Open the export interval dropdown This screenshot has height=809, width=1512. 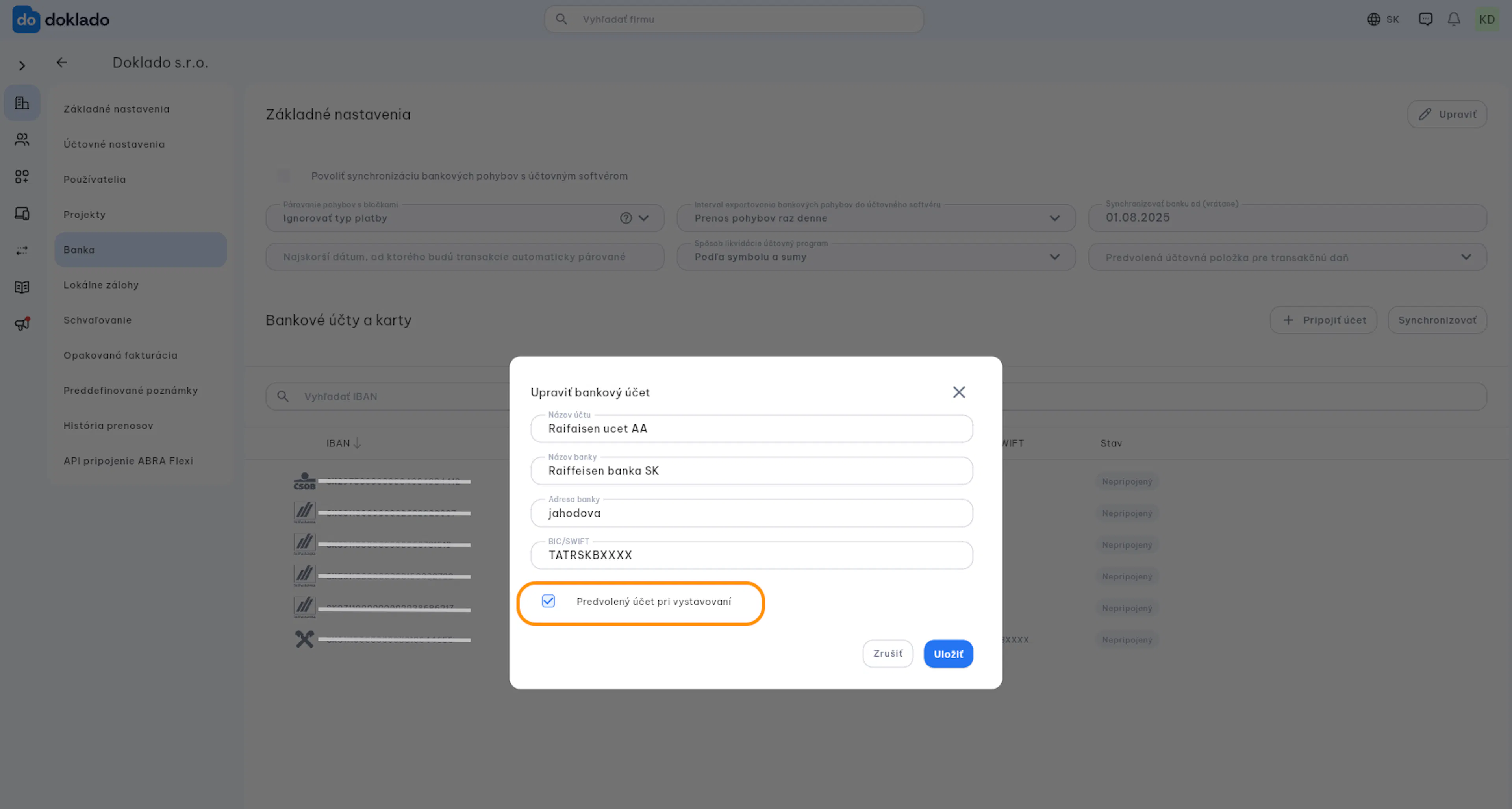[876, 218]
